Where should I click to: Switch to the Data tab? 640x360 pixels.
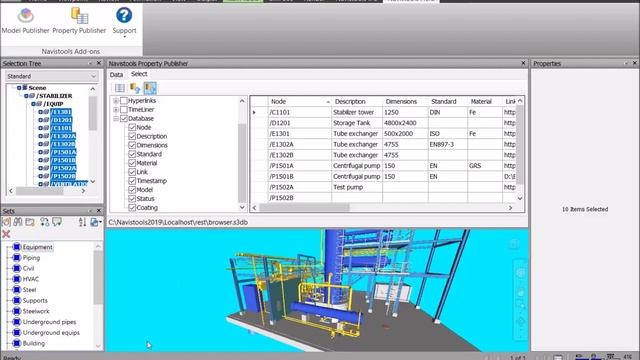(116, 75)
